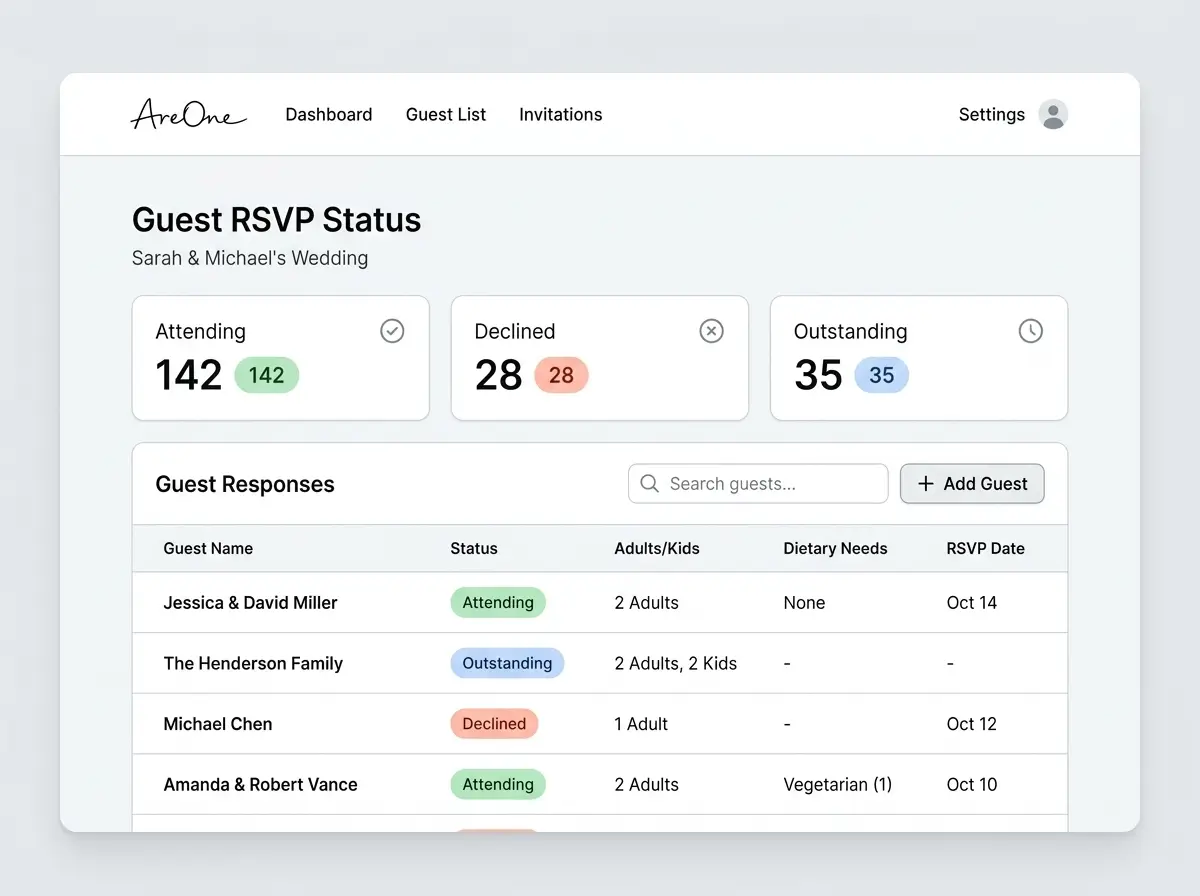
Task: Click the magnifier icon in search box
Action: click(x=649, y=484)
